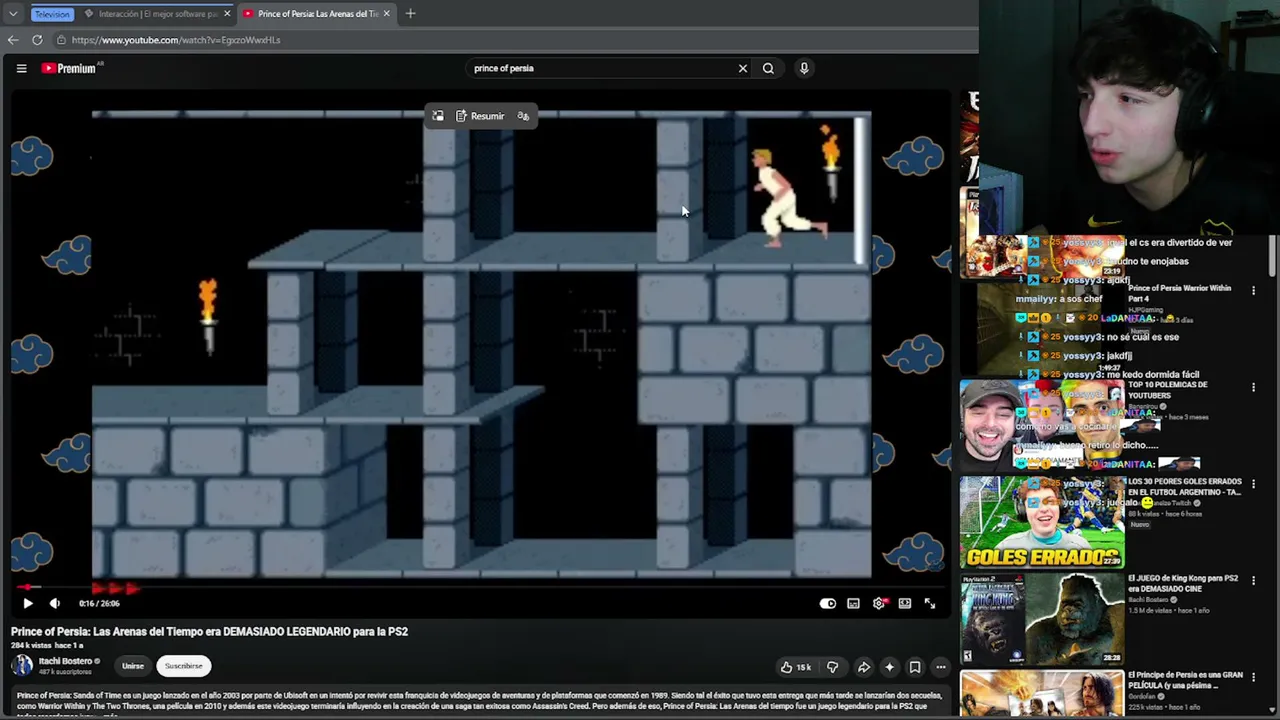Like the video (15 k)
1280x720 pixels.
(796, 667)
